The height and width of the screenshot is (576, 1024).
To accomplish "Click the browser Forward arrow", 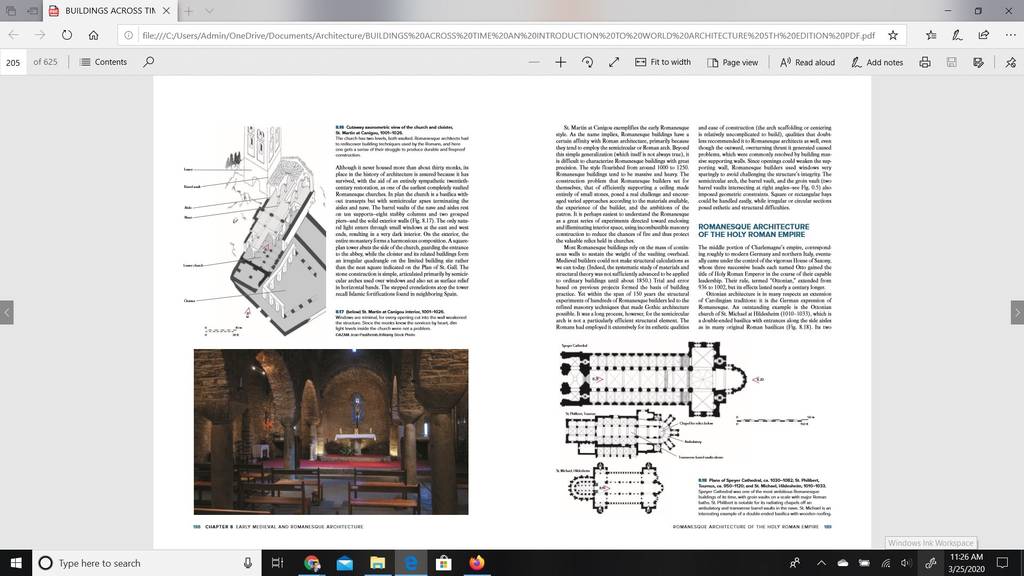I will point(40,35).
